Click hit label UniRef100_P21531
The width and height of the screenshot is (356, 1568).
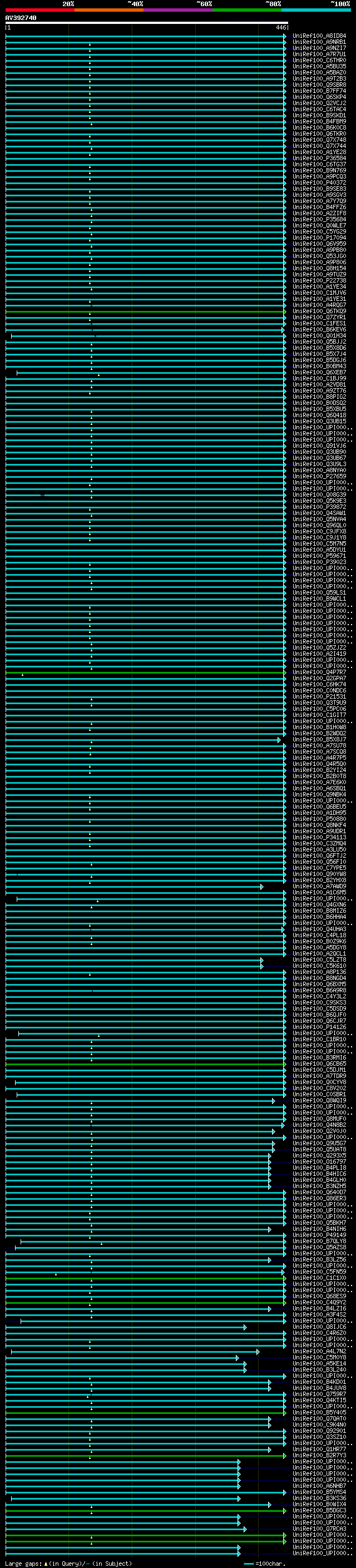coord(319,697)
